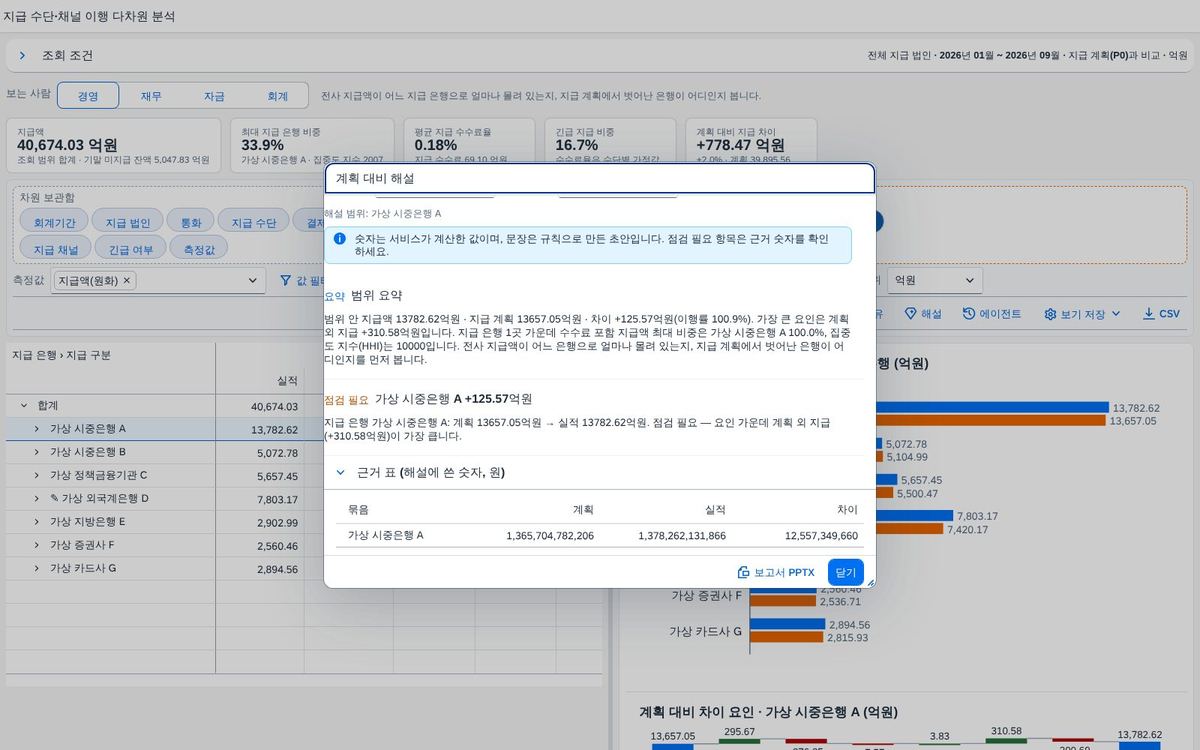Expand the 조회 조건 panel chevron
The height and width of the screenshot is (750, 1200).
[x=22, y=56]
